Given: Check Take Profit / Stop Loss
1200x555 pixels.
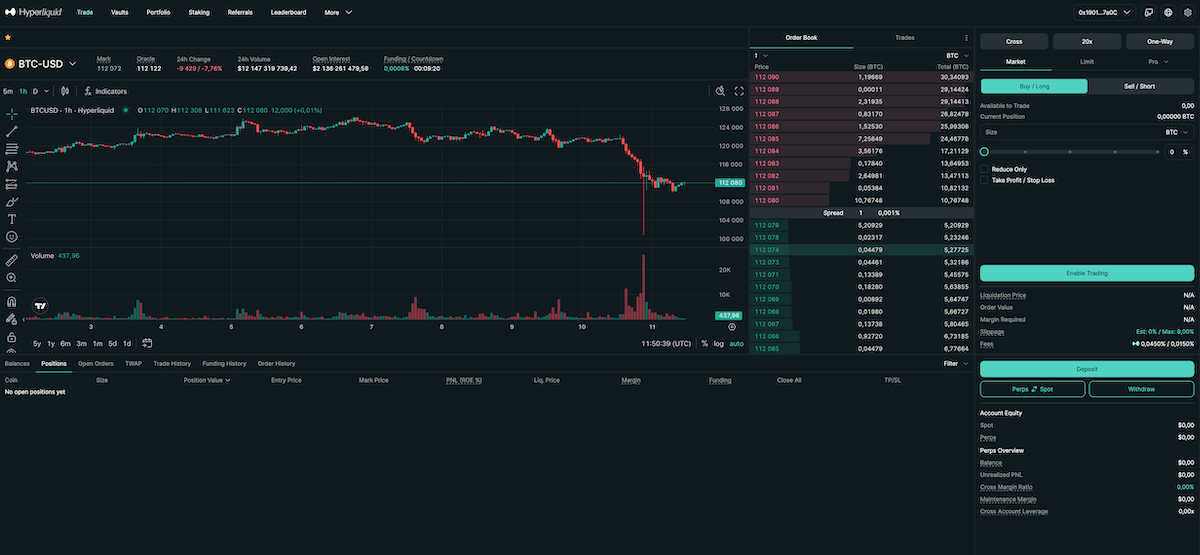Looking at the screenshot, I should click(x=985, y=180).
